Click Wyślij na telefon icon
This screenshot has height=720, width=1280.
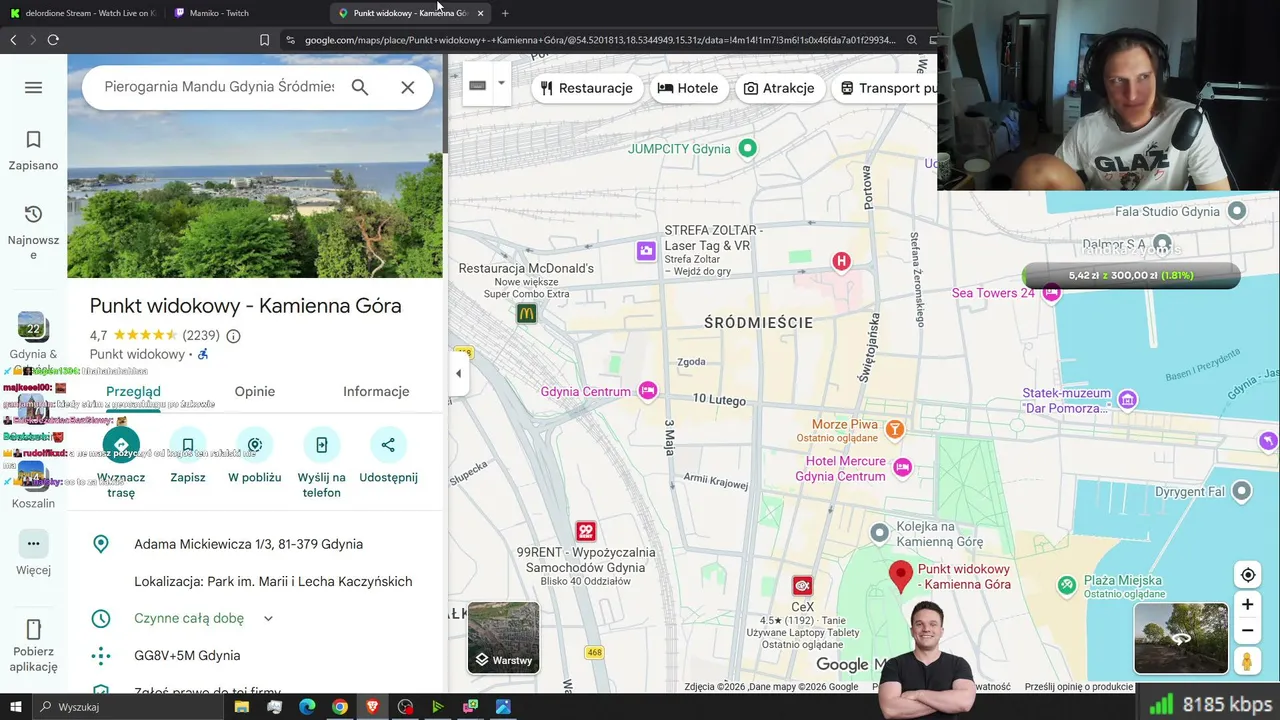tap(321, 445)
